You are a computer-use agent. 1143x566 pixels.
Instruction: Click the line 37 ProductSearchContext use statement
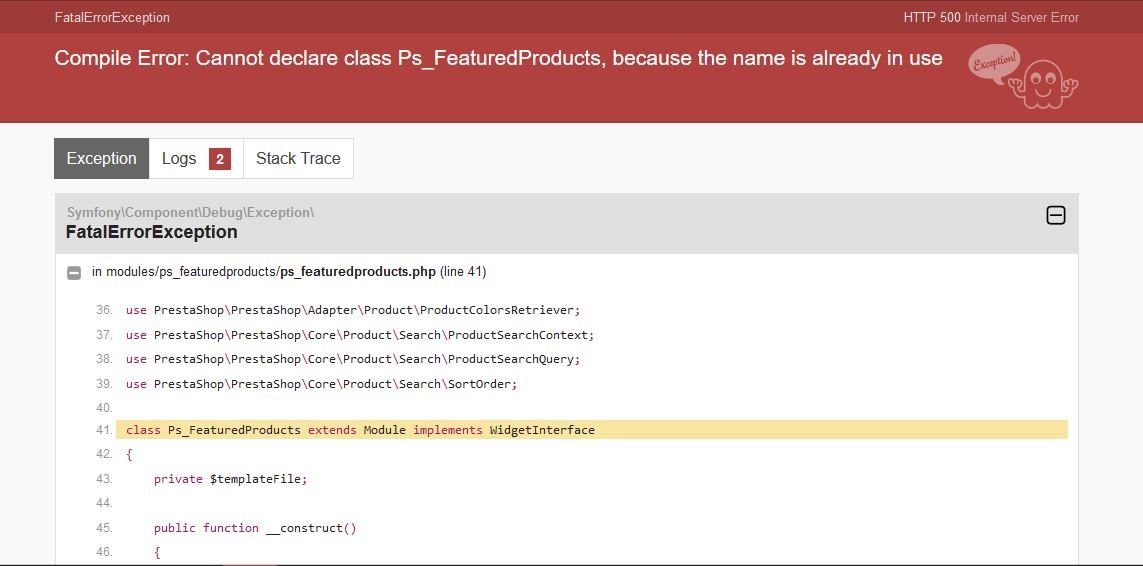tap(360, 335)
